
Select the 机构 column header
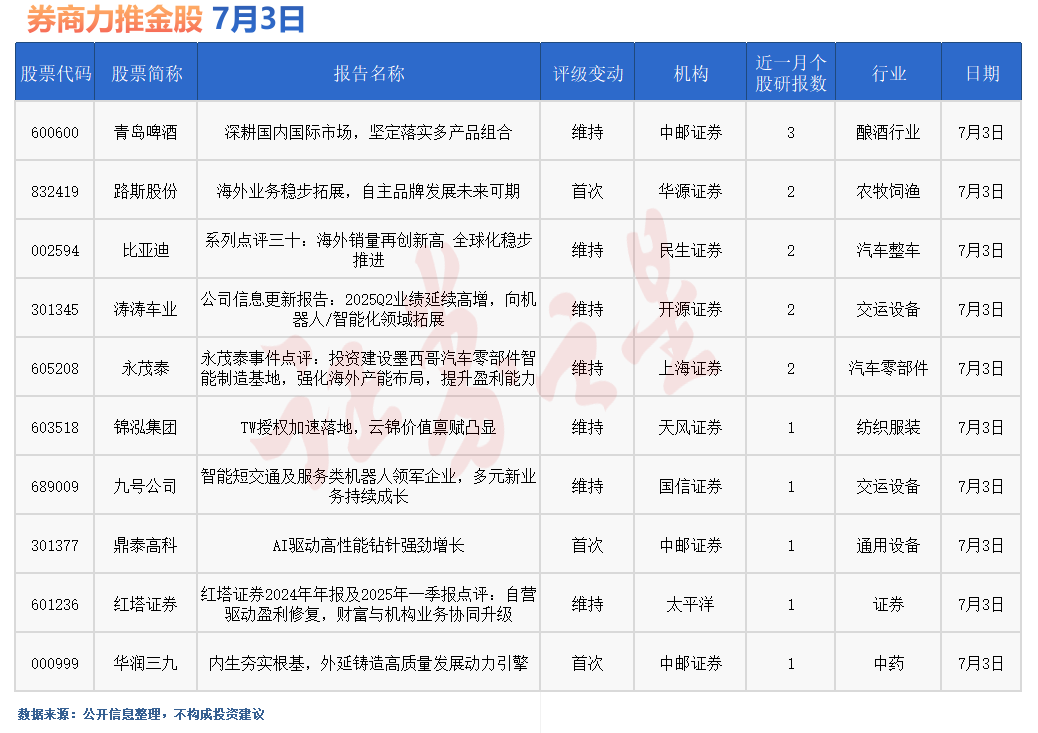[690, 73]
